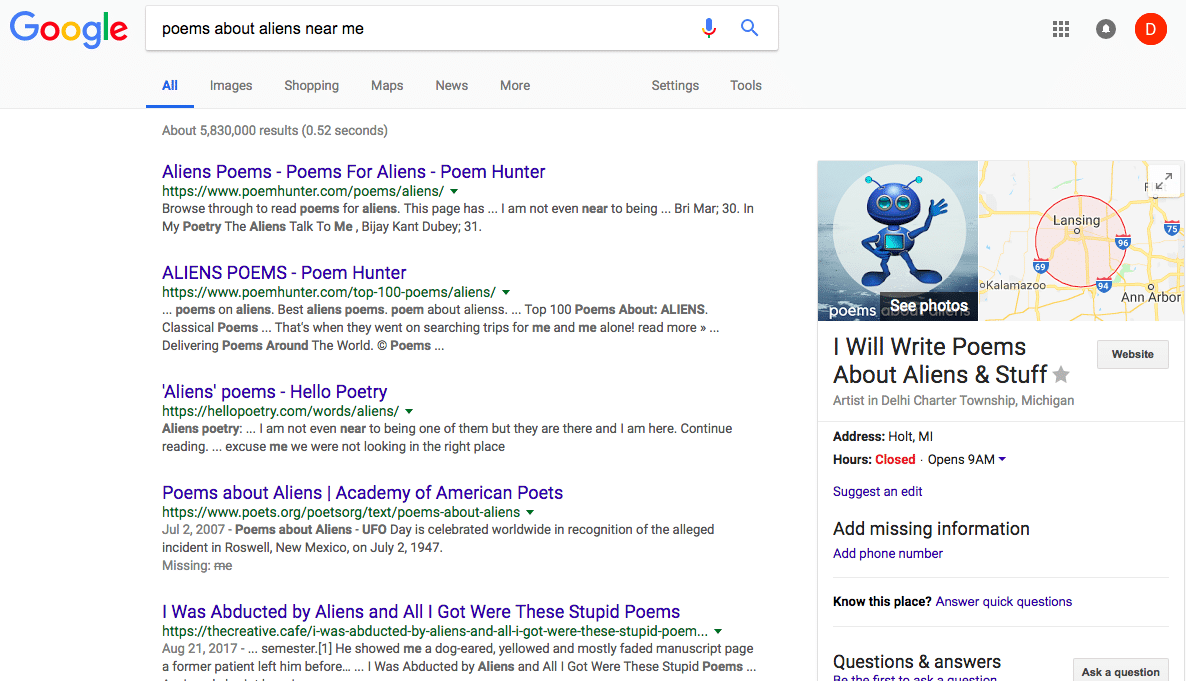This screenshot has height=681, width=1186.
Task: Click the Add missing information heading
Action: click(x=931, y=528)
